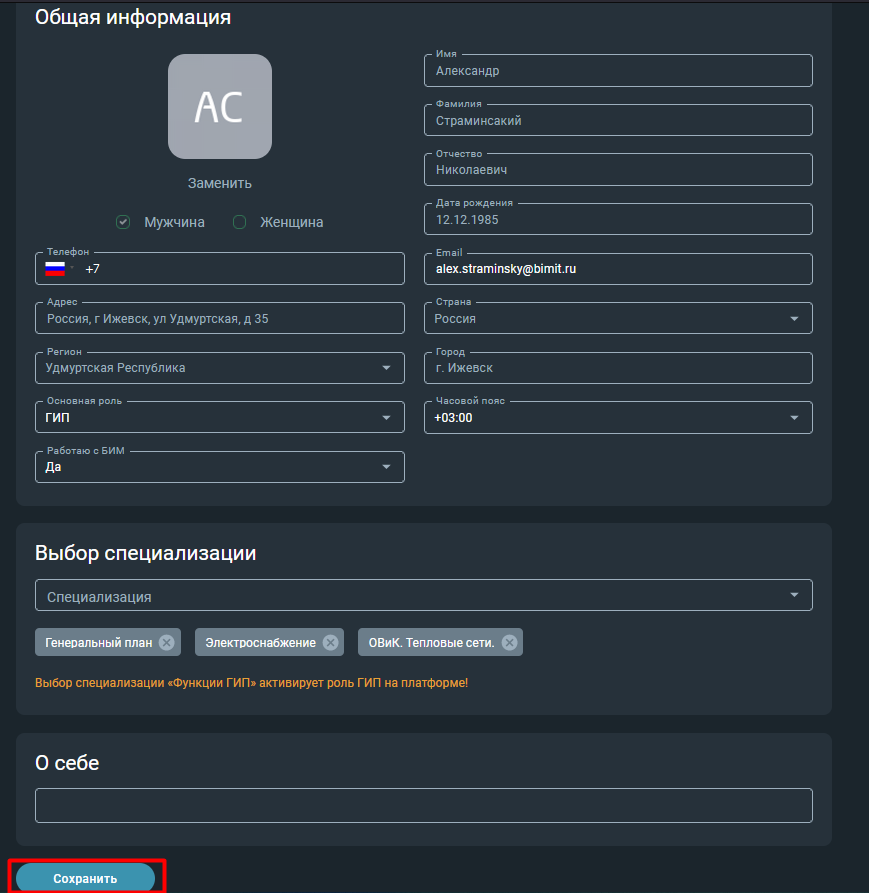869x893 pixels.
Task: Click the Email input field
Action: 618,269
